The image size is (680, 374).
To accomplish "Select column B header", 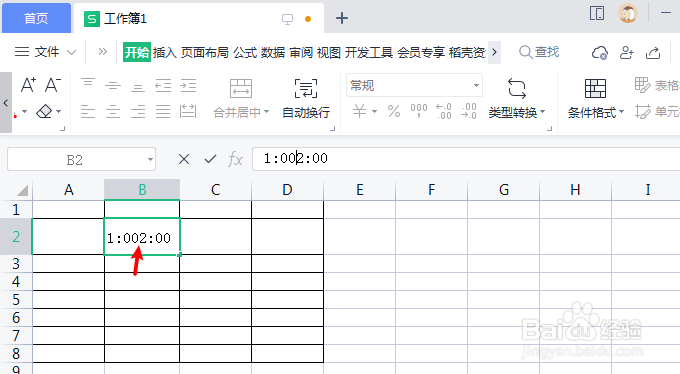I will coord(142,190).
